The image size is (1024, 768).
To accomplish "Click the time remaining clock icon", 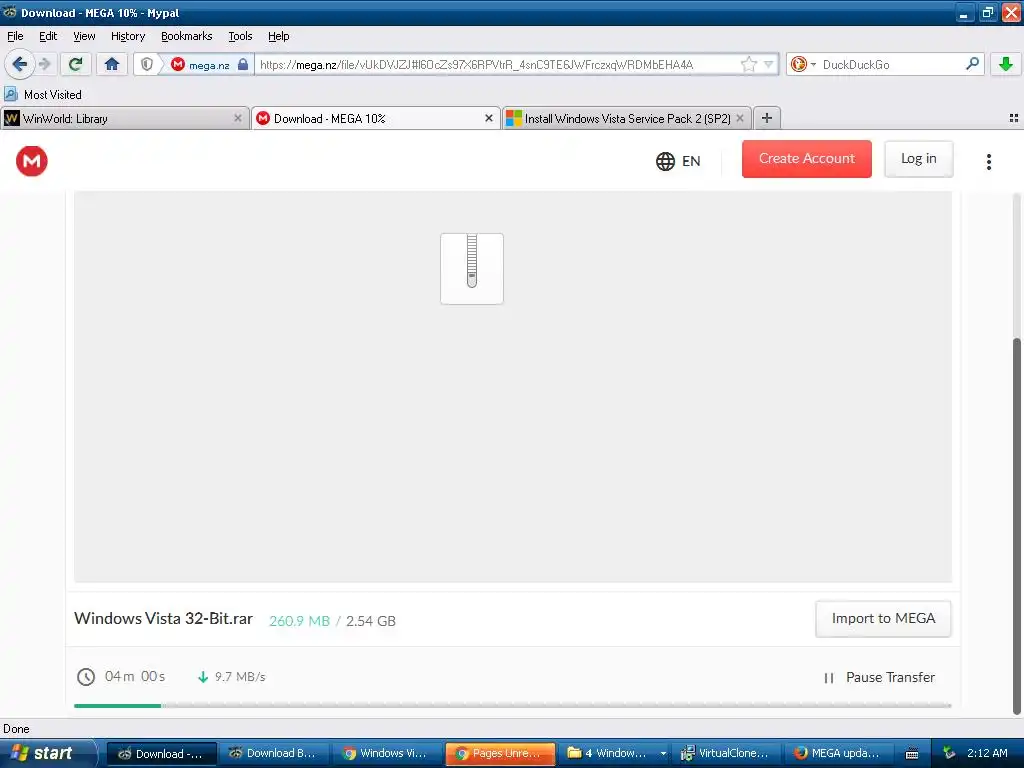I will point(86,677).
